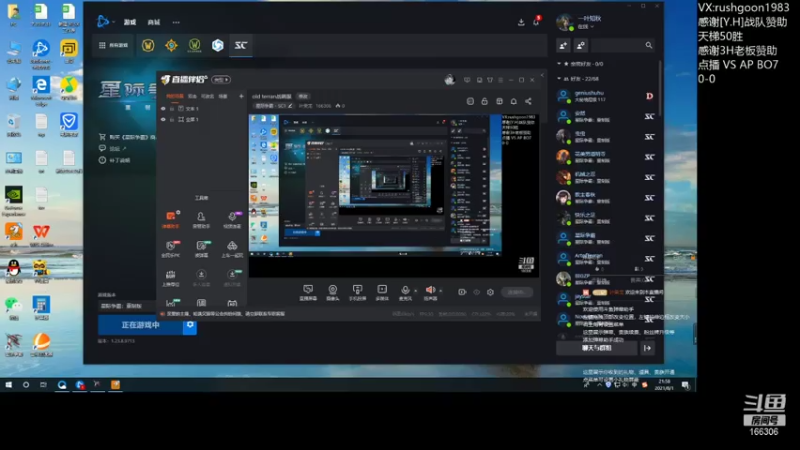Select friend geniushuhu in friends list
The height and width of the screenshot is (450, 800).
[x=606, y=96]
